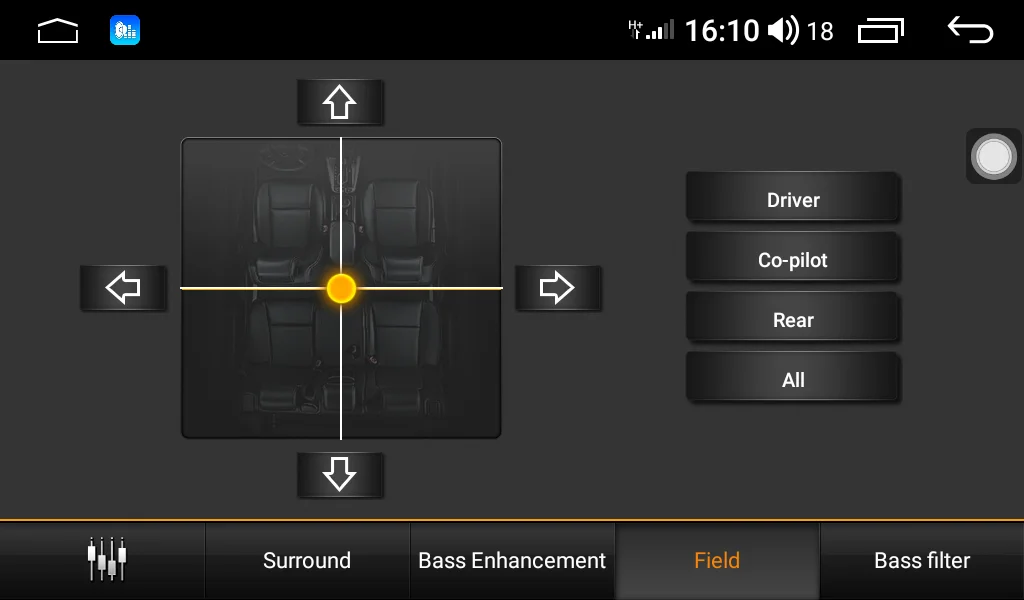Move sound field up with up arrow
Viewport: 1024px width, 600px height.
coord(340,103)
